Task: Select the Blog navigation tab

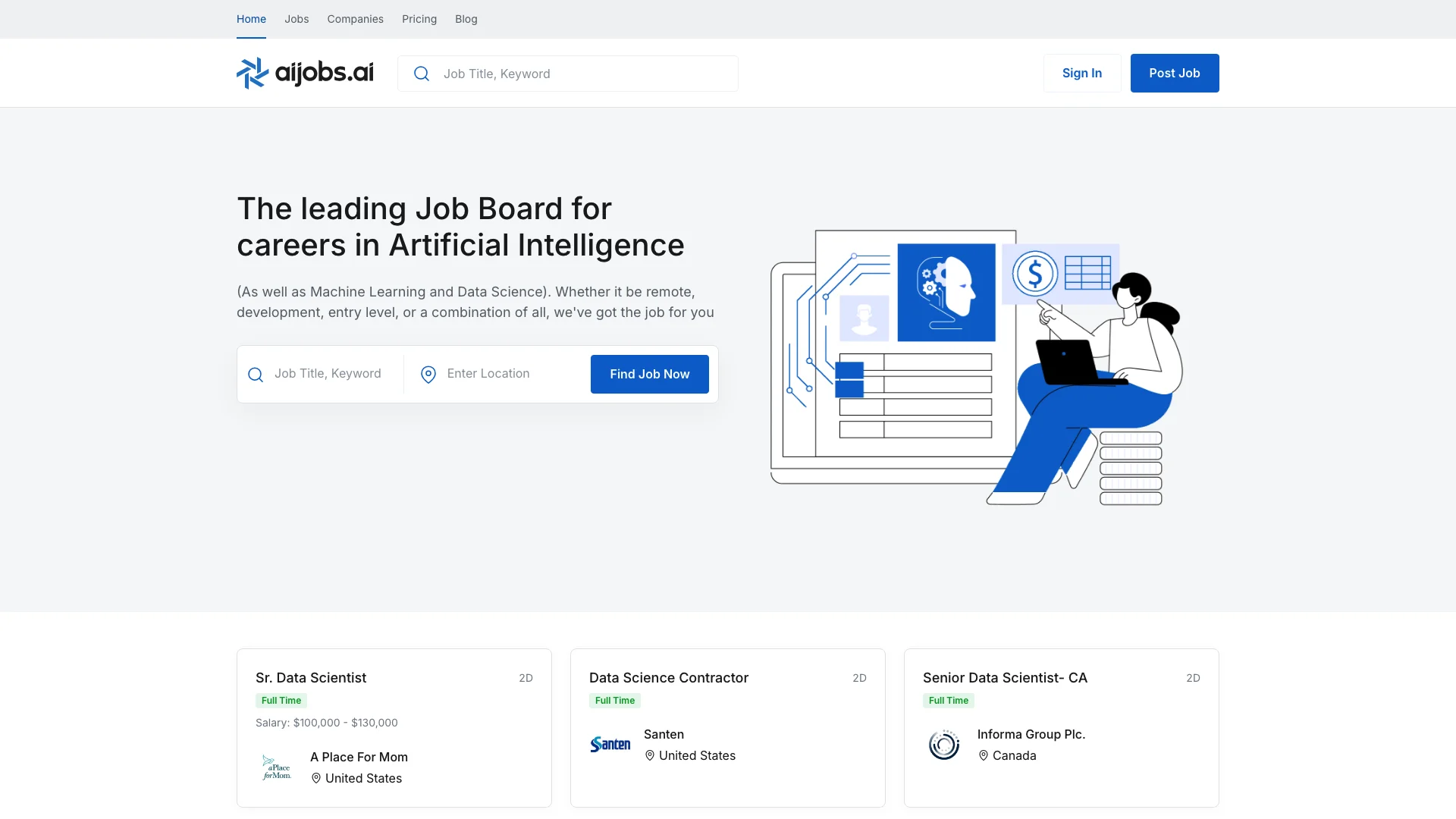Action: point(466,19)
